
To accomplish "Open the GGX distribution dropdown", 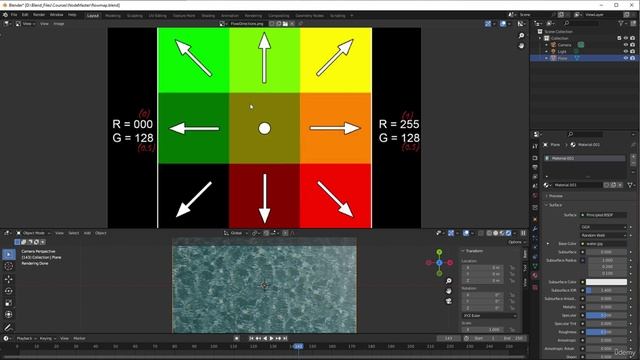I will [603, 227].
